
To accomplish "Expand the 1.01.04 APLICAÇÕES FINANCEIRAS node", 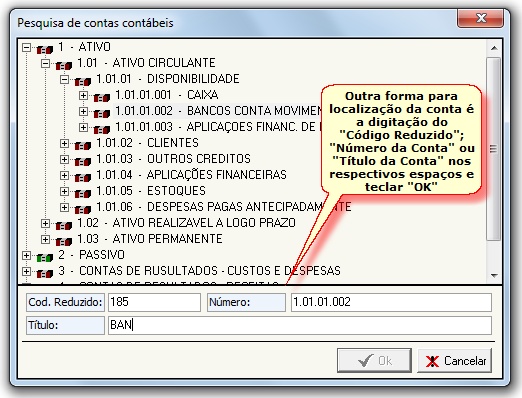I will pyautogui.click(x=64, y=175).
